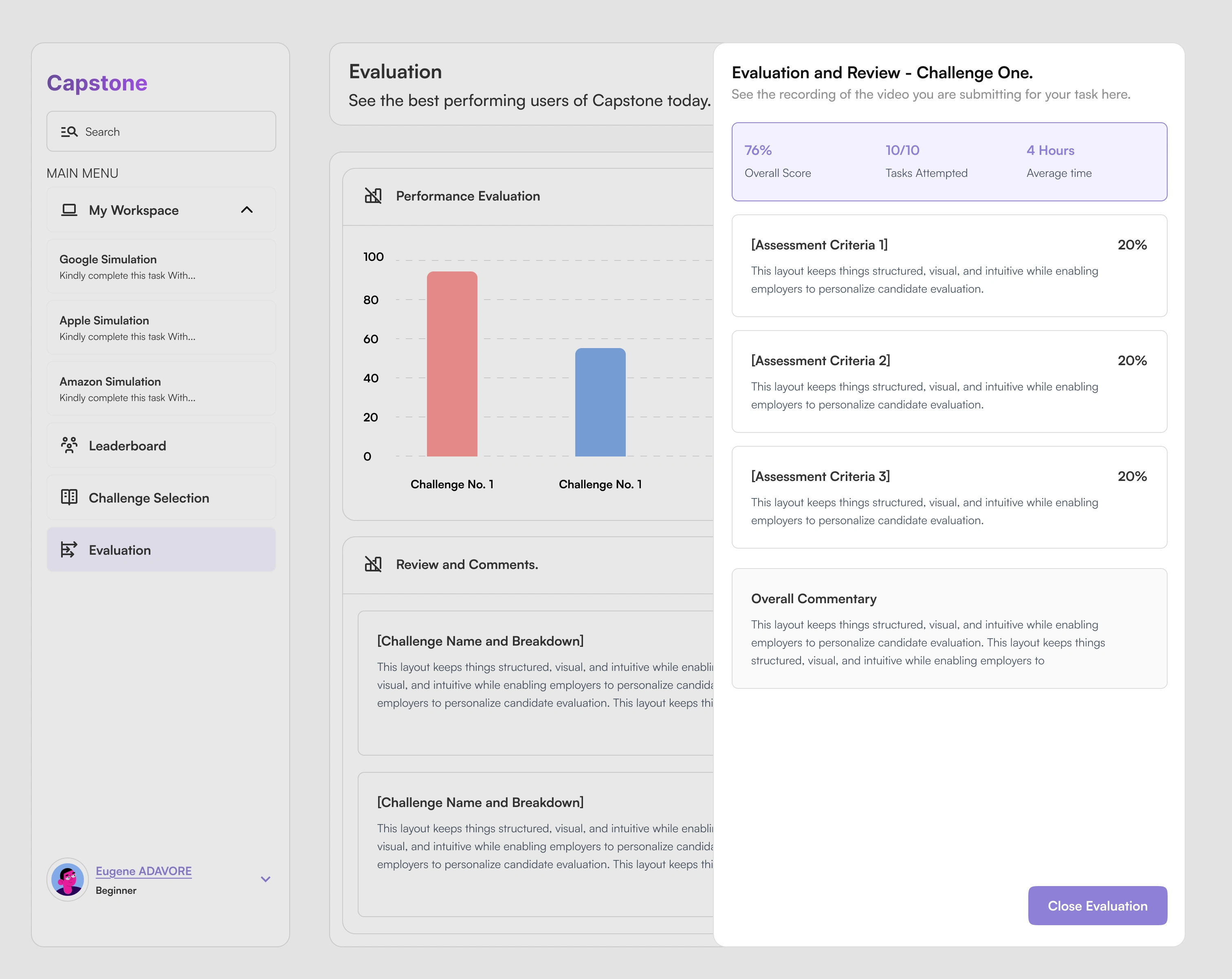Click the Close Evaluation button

(x=1097, y=906)
